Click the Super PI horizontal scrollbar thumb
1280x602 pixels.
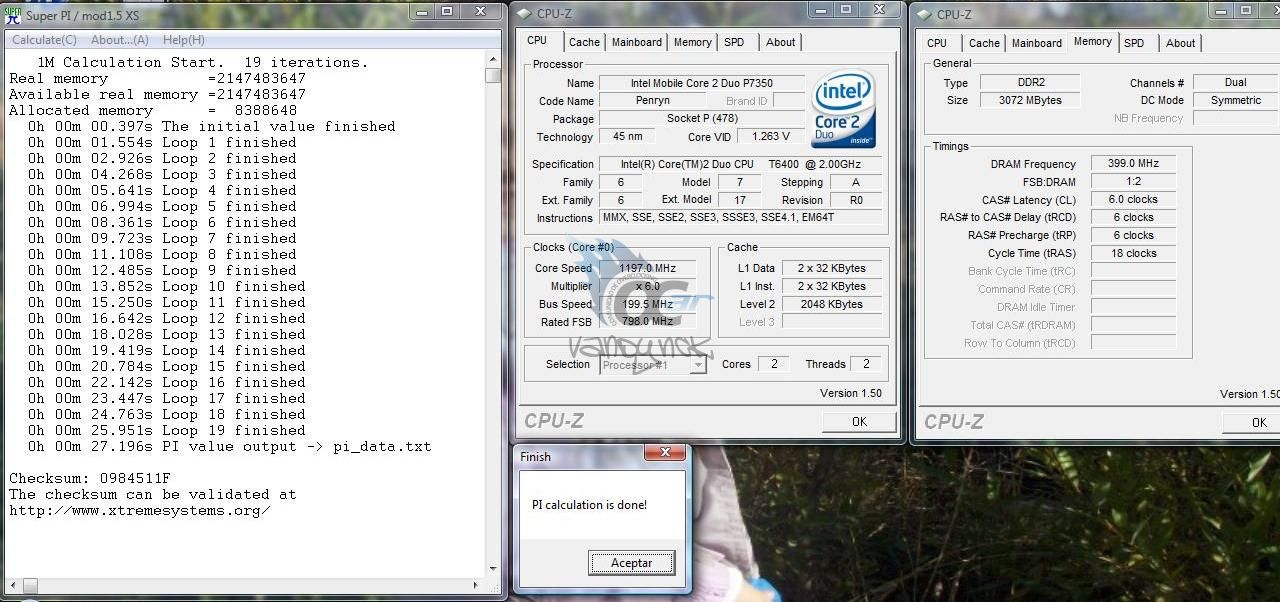[x=28, y=585]
